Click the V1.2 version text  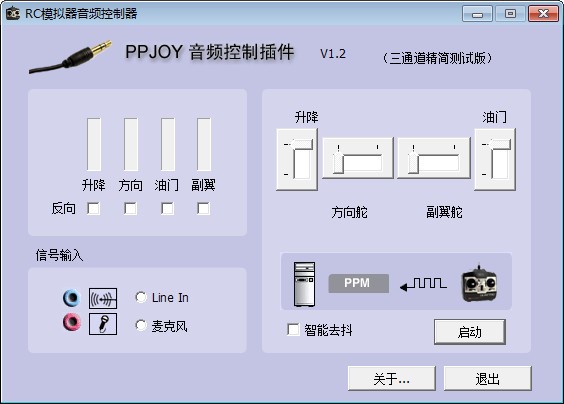click(x=333, y=54)
